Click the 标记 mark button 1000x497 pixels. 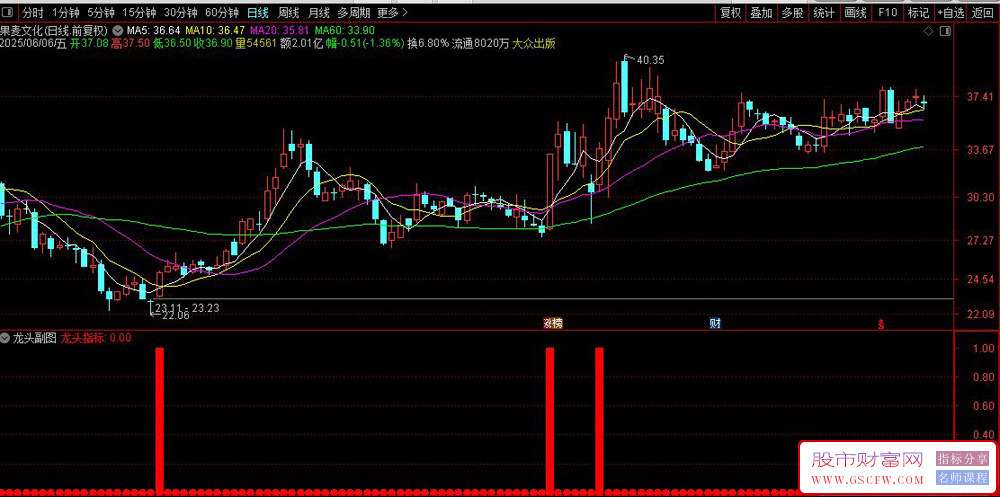918,12
